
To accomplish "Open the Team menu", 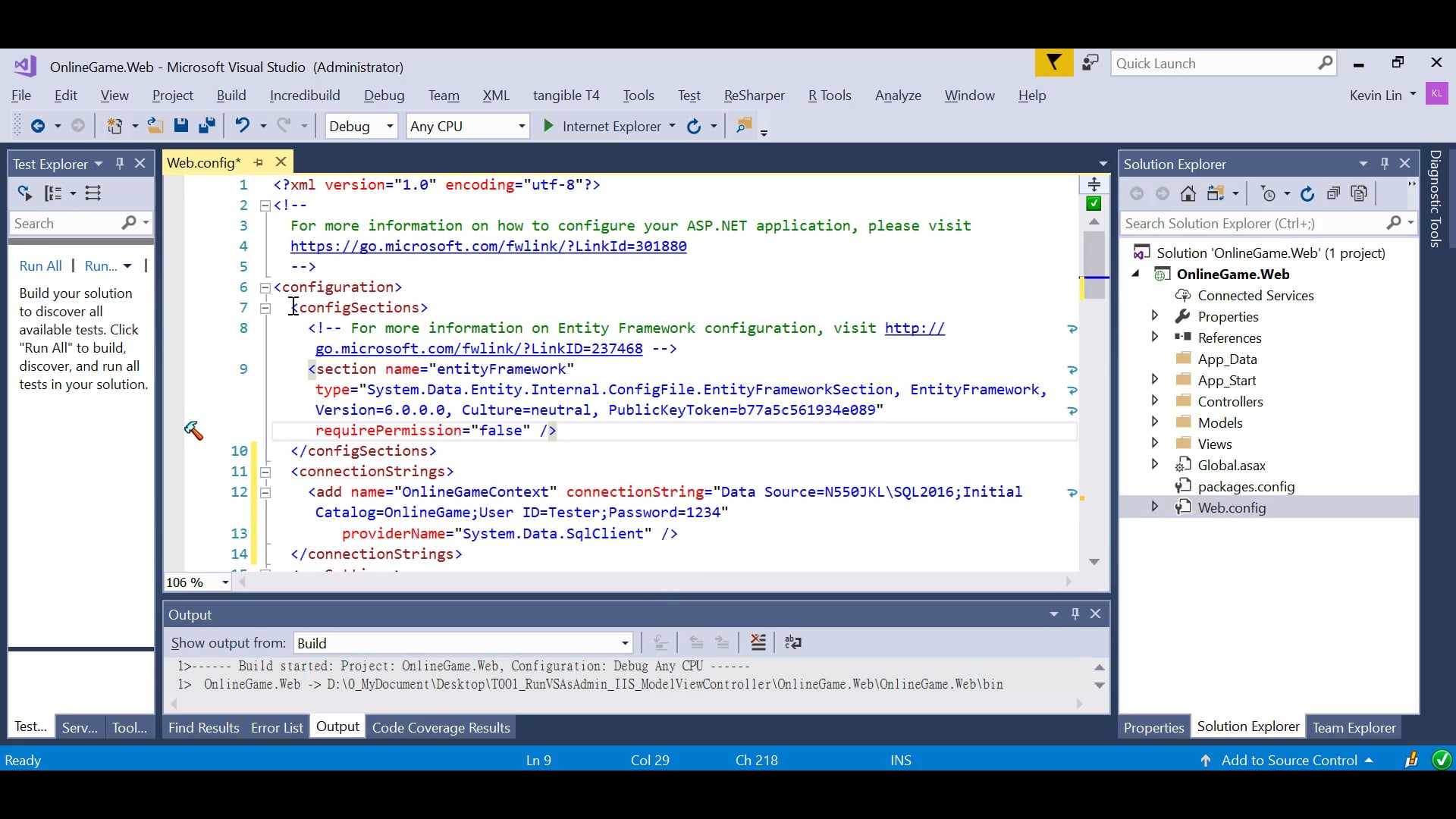I will click(444, 96).
